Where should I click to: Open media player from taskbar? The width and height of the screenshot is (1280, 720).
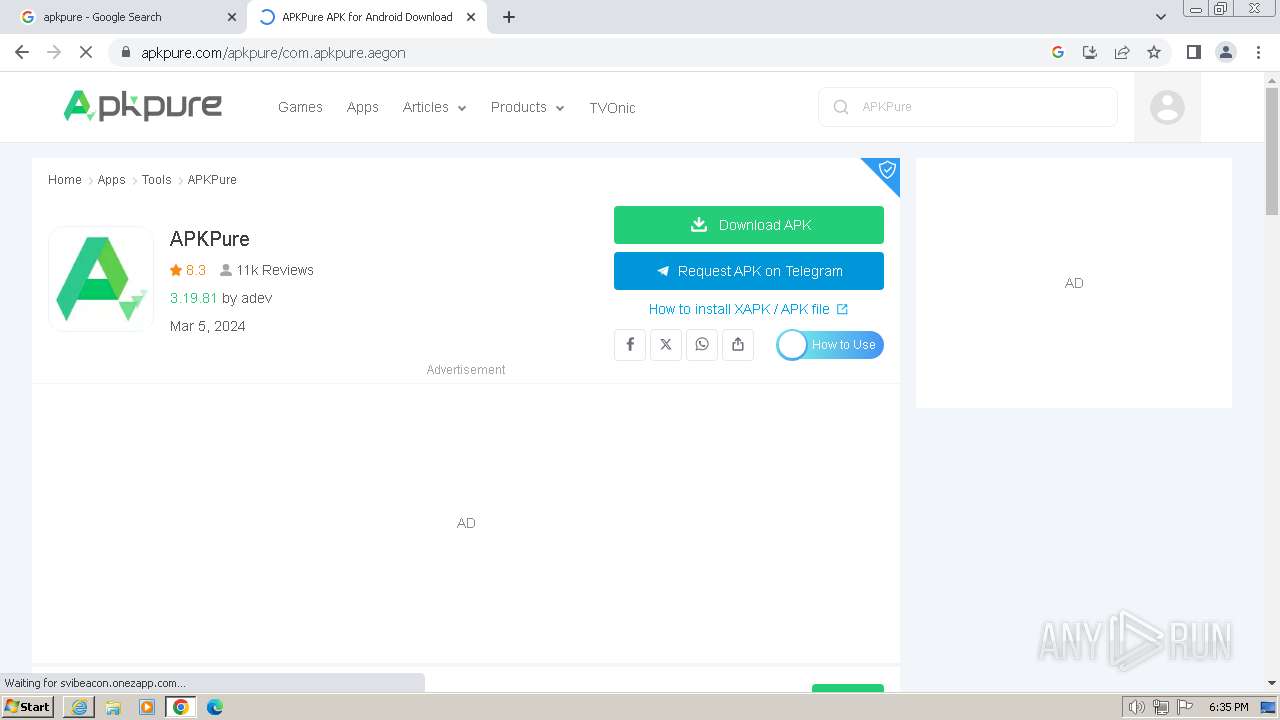(147, 707)
